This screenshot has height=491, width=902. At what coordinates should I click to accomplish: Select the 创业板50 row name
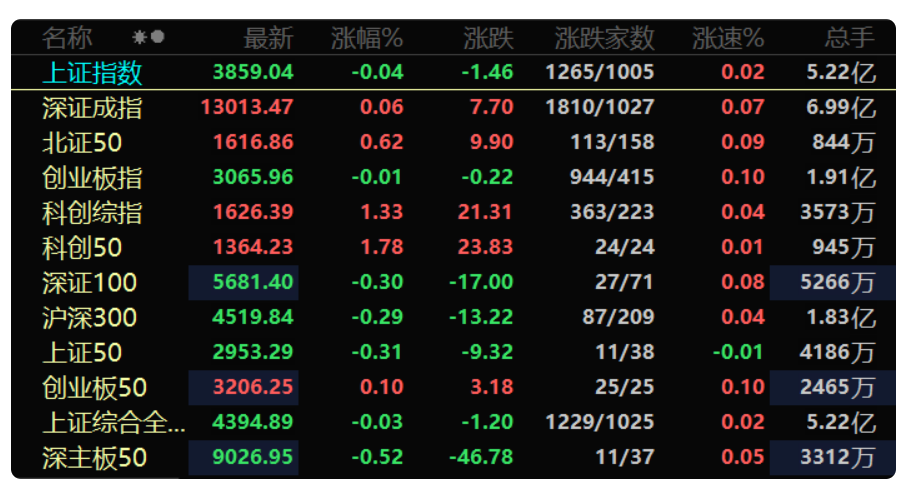(x=94, y=388)
